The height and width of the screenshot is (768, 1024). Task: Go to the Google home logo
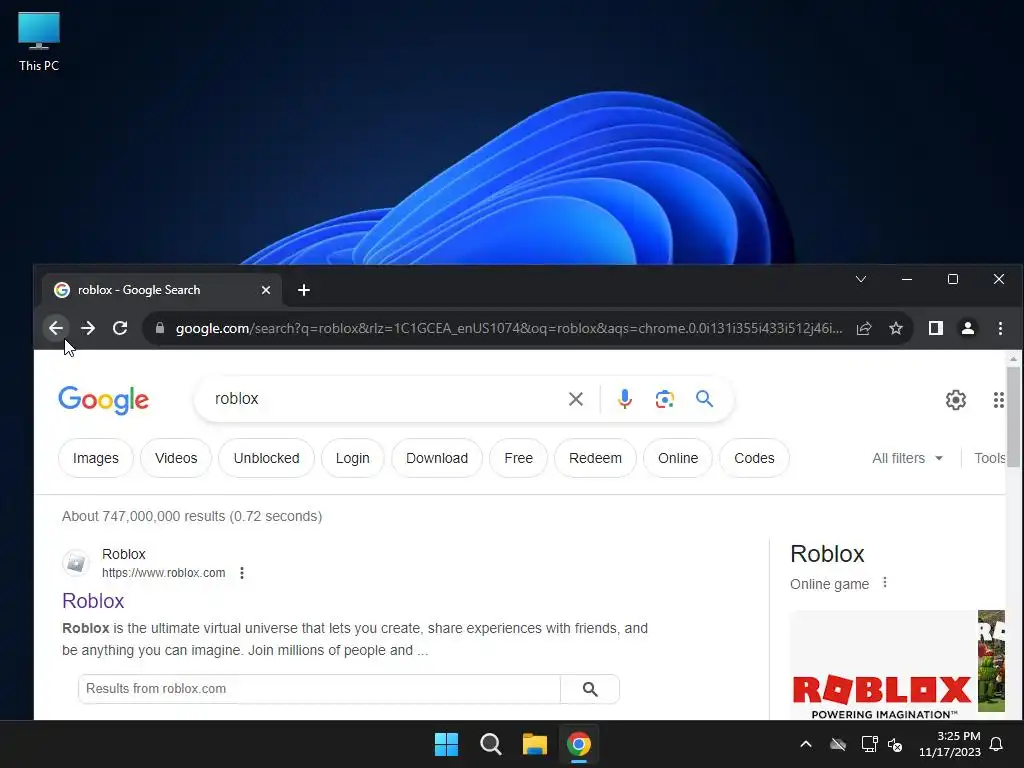[104, 400]
